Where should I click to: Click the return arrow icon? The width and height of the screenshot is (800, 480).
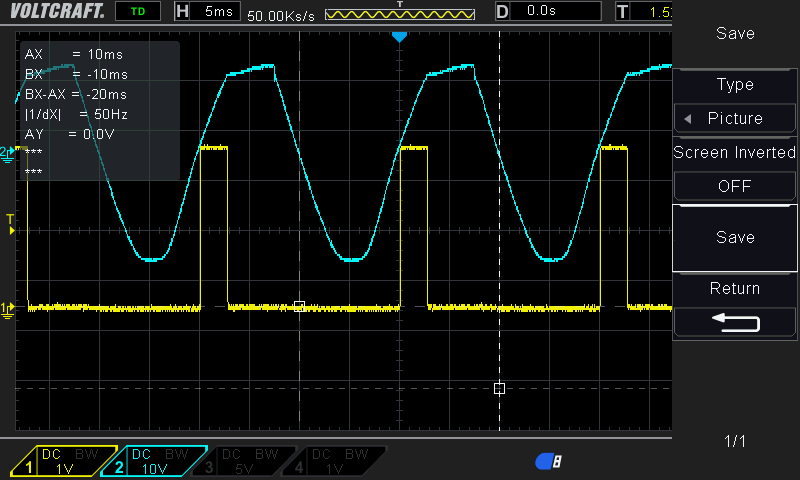735,322
